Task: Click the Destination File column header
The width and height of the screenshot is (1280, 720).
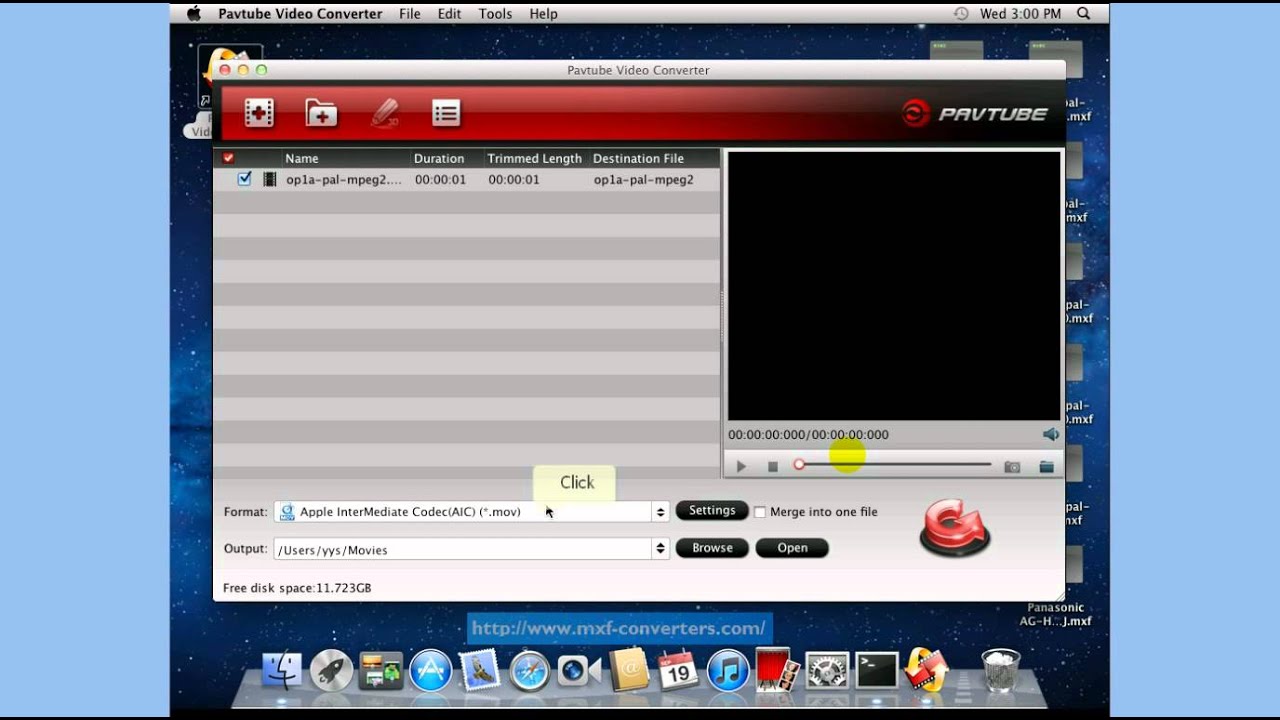Action: 638,158
